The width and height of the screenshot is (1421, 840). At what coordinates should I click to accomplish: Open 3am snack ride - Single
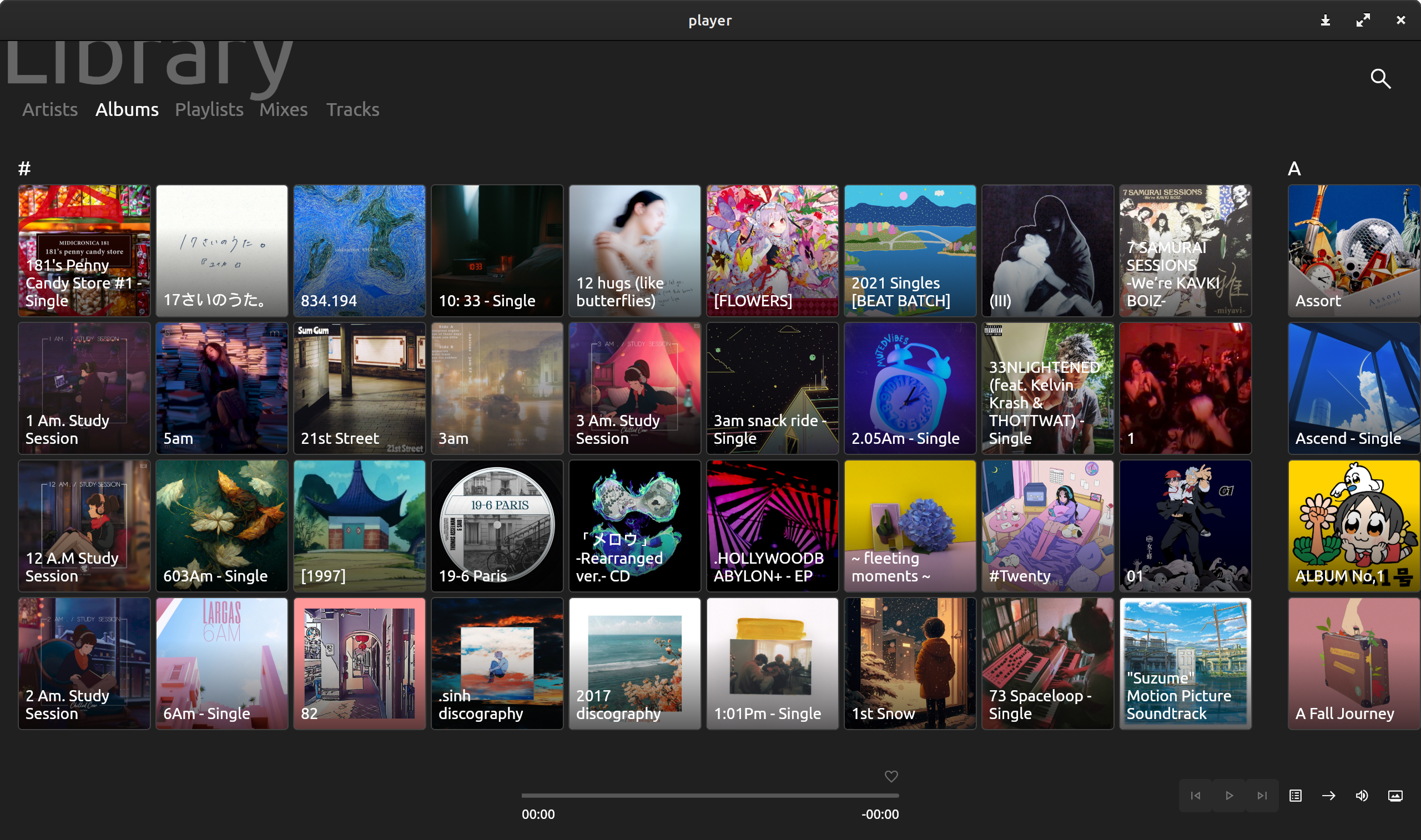(772, 388)
